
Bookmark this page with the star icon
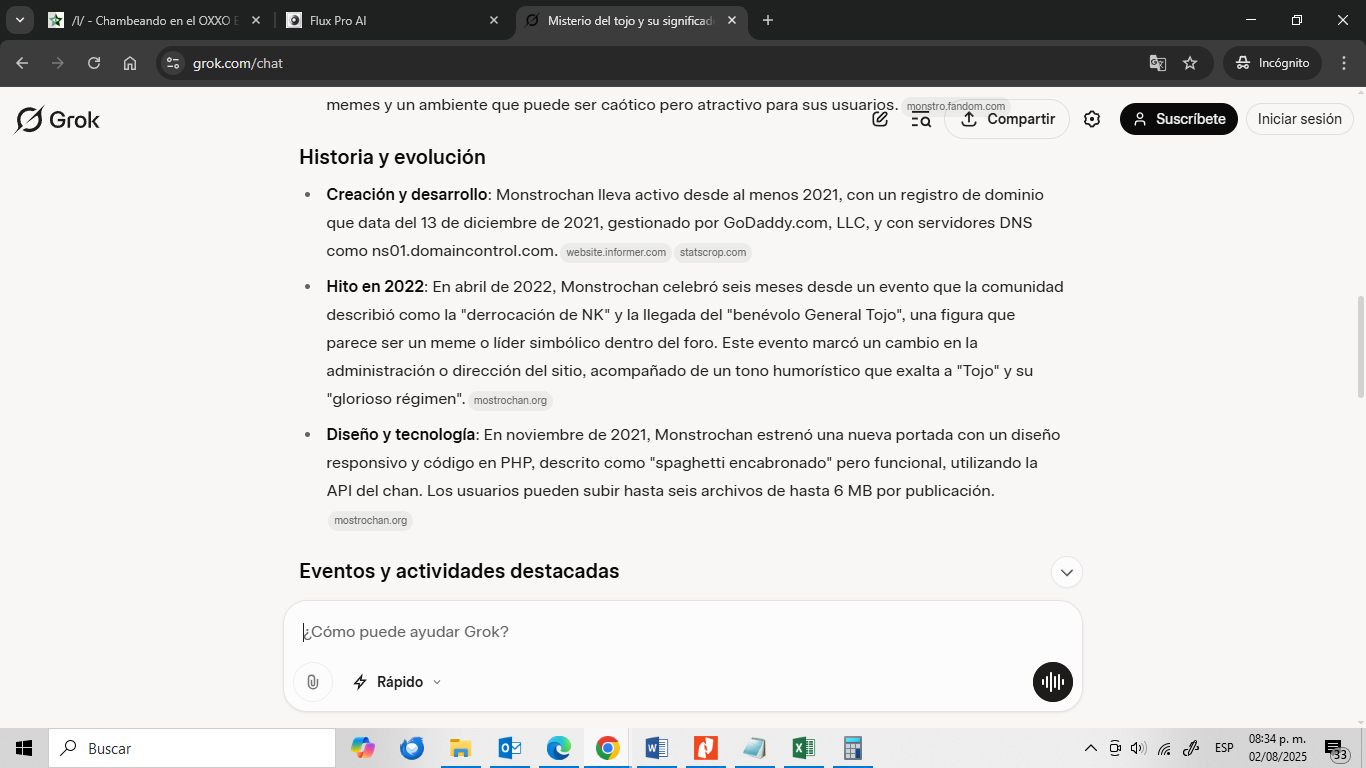tap(1190, 63)
